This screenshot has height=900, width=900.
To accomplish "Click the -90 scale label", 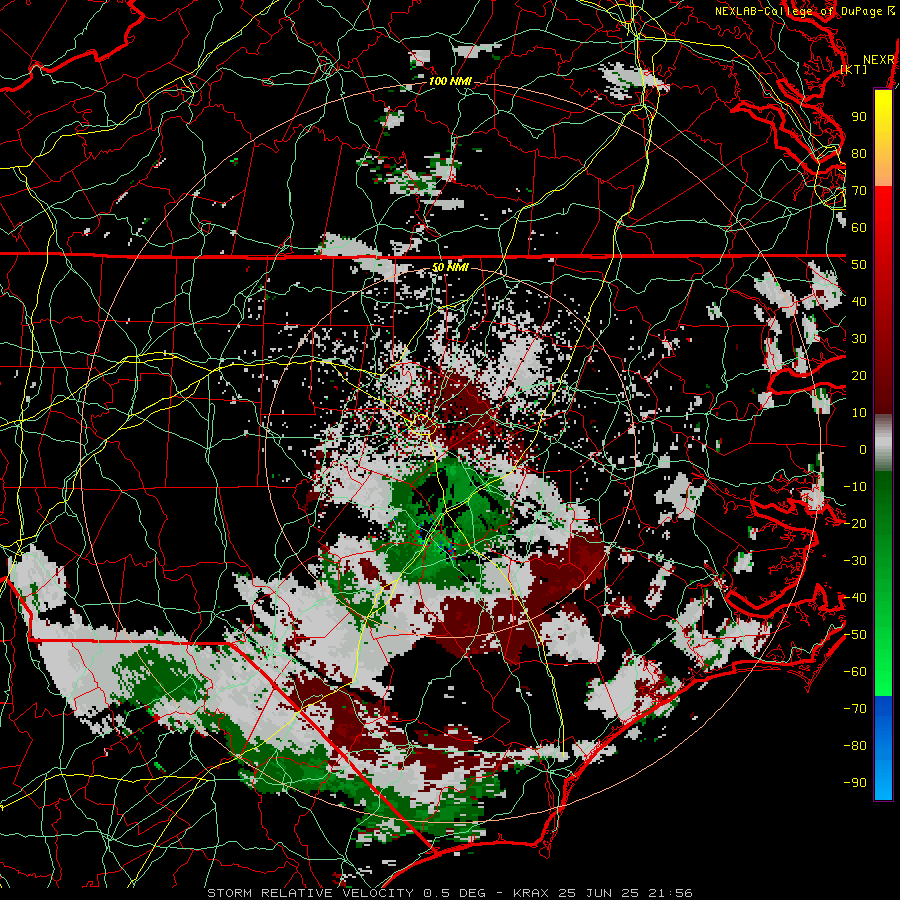I will pos(855,783).
